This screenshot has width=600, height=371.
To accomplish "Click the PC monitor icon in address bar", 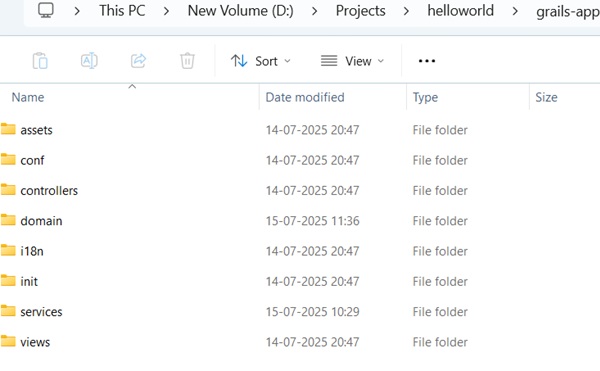I will (46, 10).
